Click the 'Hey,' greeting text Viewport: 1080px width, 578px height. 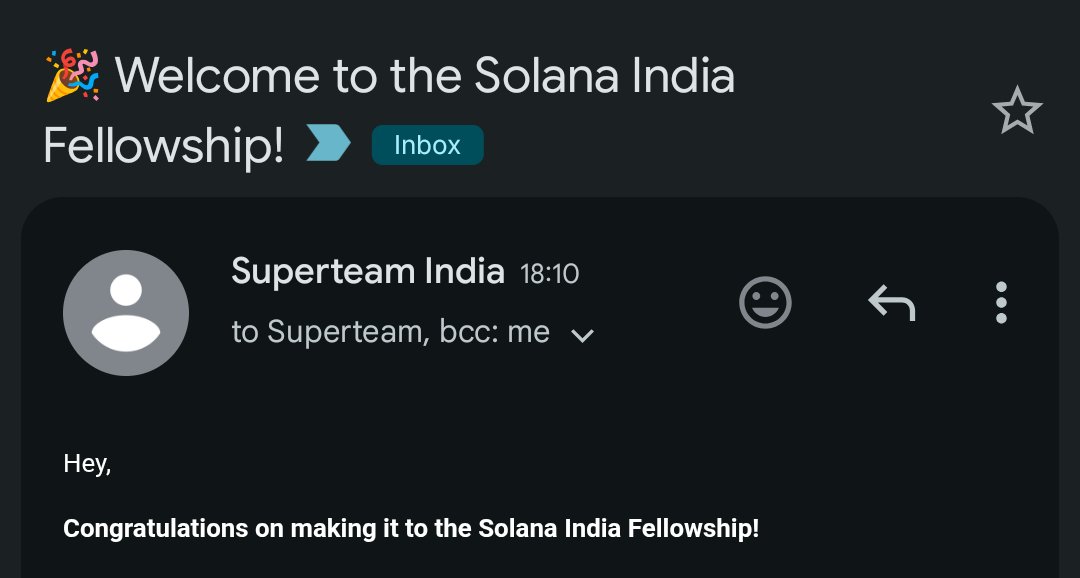point(87,463)
